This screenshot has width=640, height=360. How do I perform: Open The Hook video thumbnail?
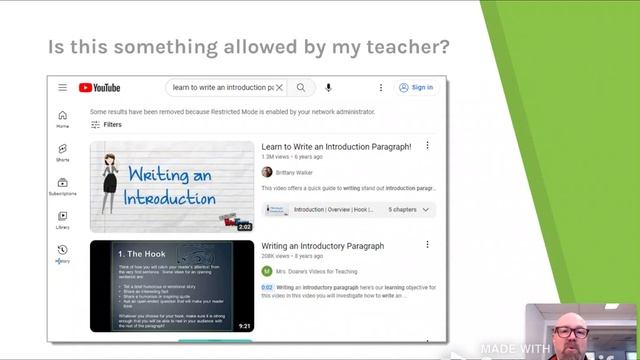point(172,286)
